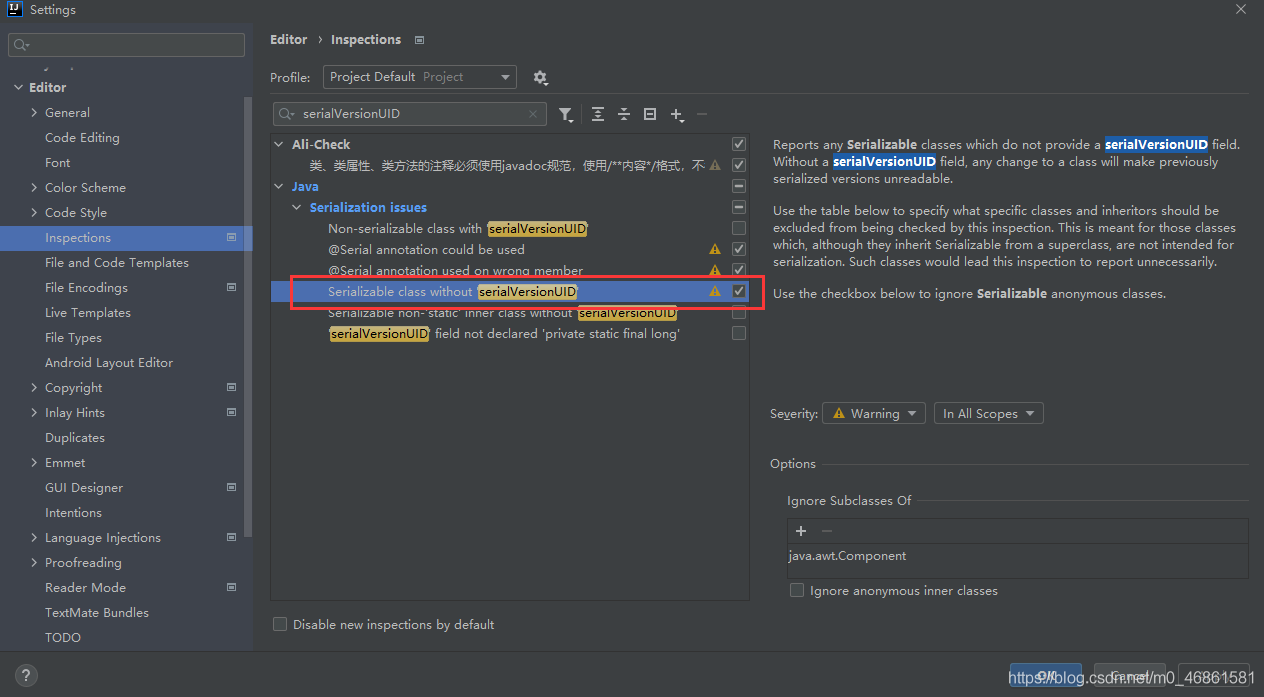
Task: Toggle the Ali-Check group checkbox
Action: pos(739,144)
